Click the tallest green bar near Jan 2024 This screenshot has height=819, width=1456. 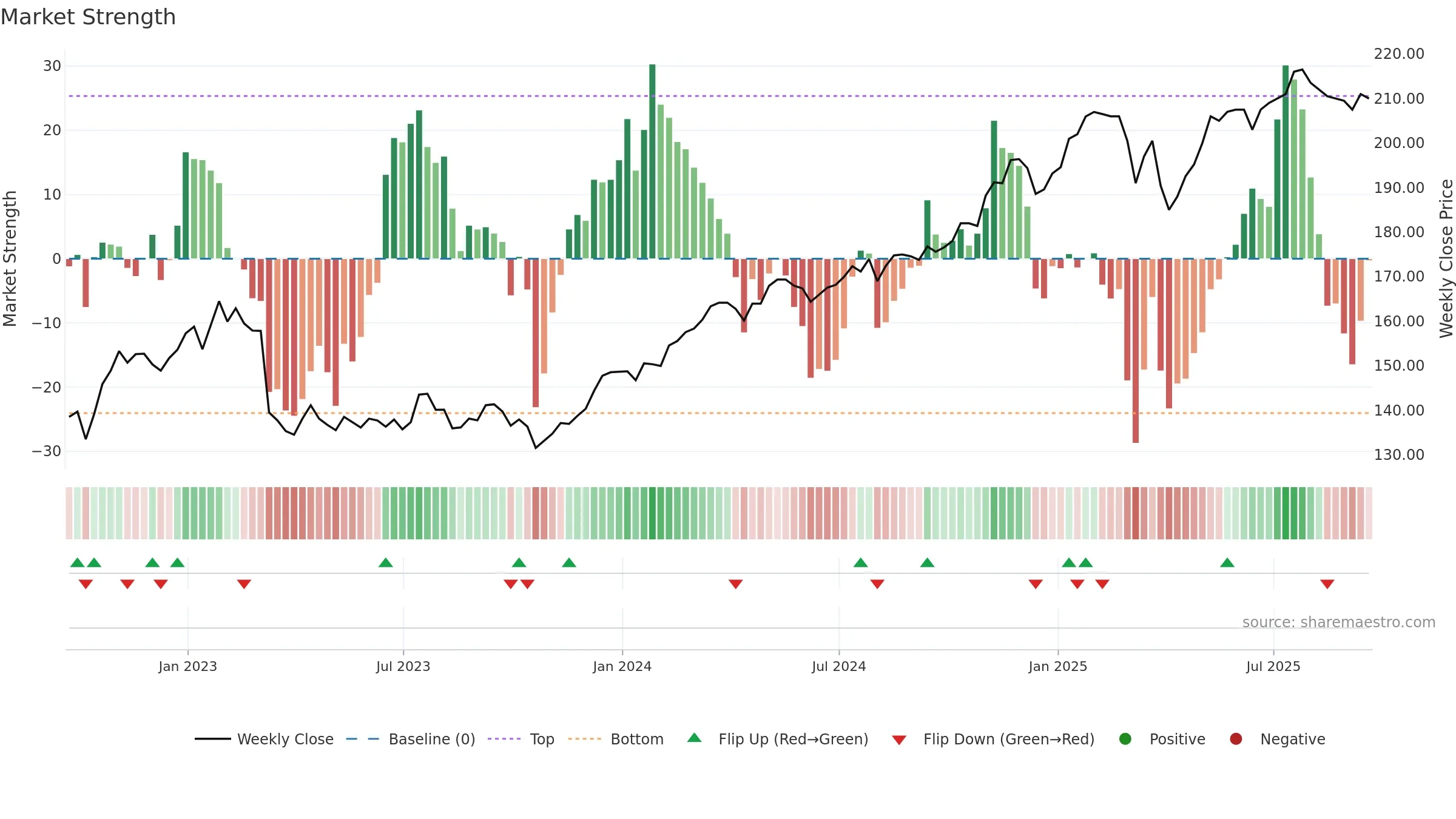point(652,161)
